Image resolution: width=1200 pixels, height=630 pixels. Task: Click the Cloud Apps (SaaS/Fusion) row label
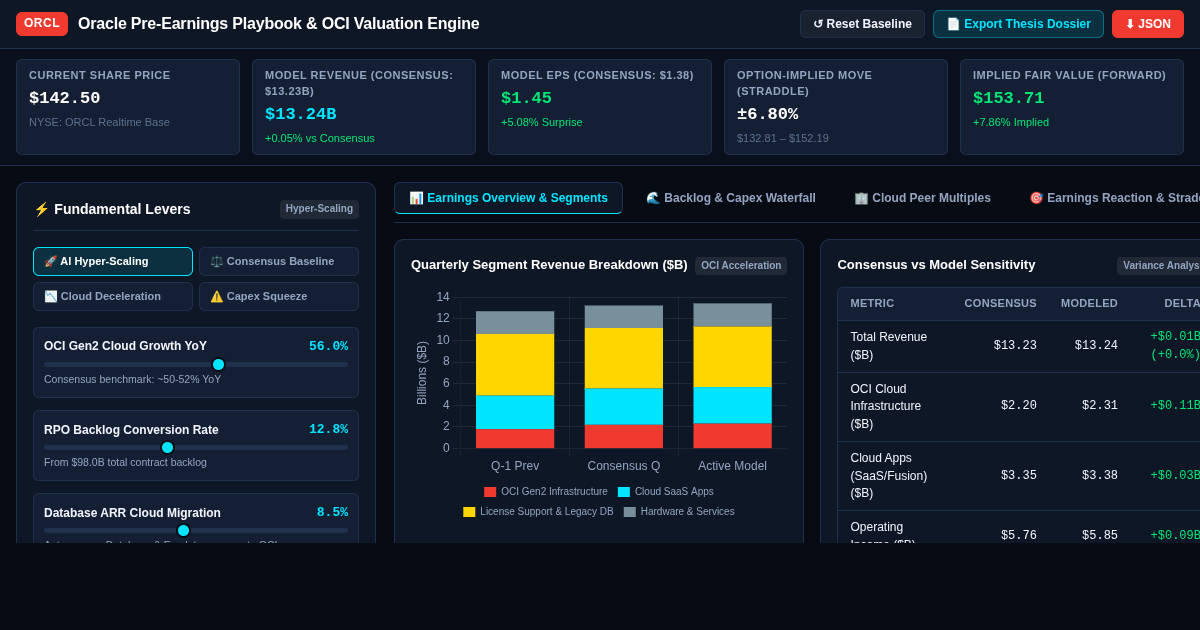[889, 475]
